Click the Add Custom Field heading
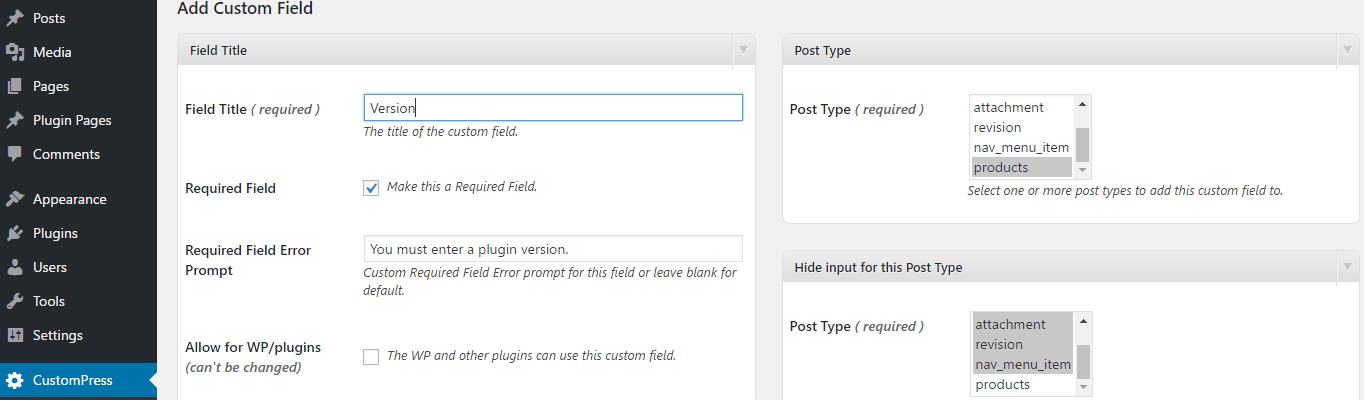Screen dimensions: 1364x400 [x=245, y=9]
